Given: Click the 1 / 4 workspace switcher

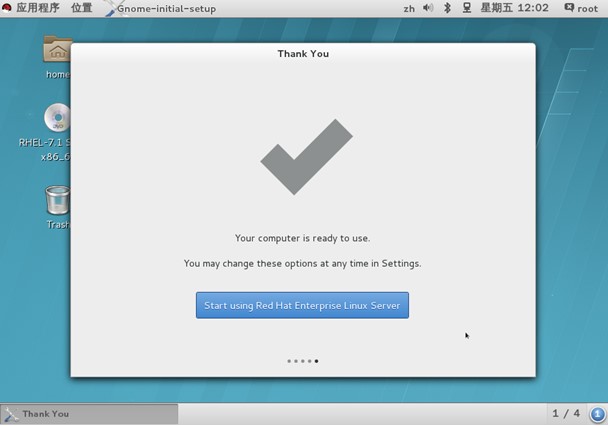Looking at the screenshot, I should (x=565, y=414).
